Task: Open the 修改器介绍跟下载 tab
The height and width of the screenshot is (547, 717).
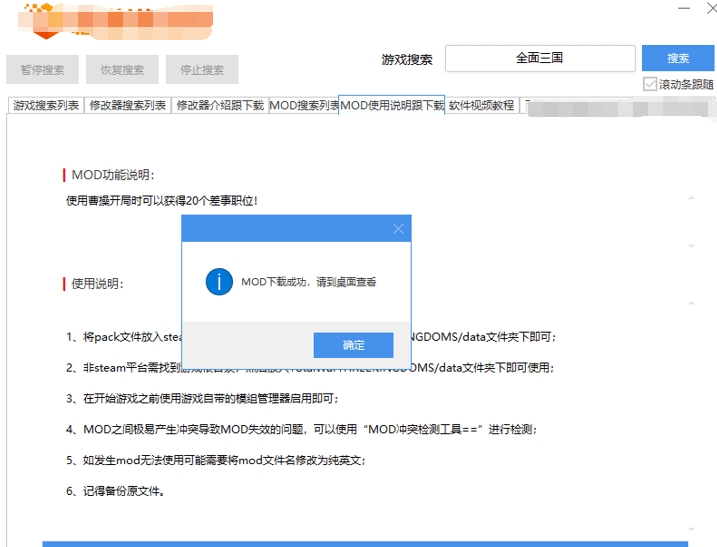Action: coord(220,105)
